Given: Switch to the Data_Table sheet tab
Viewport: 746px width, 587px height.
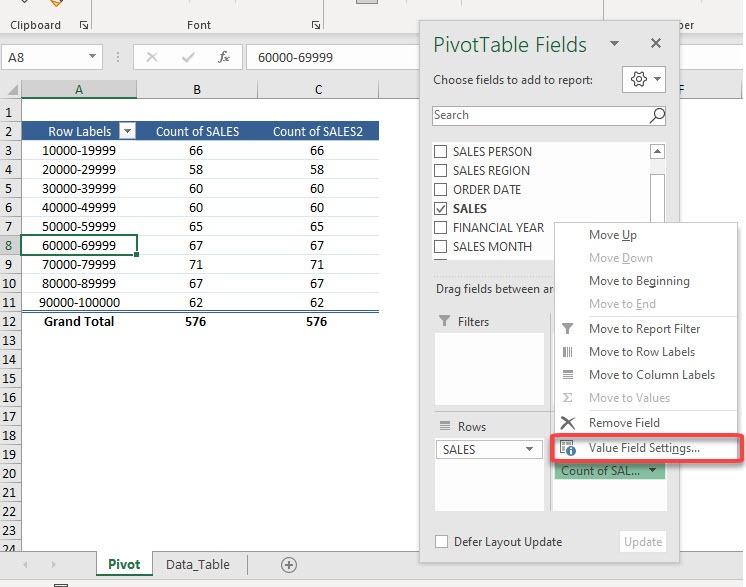Looking at the screenshot, I should [198, 565].
